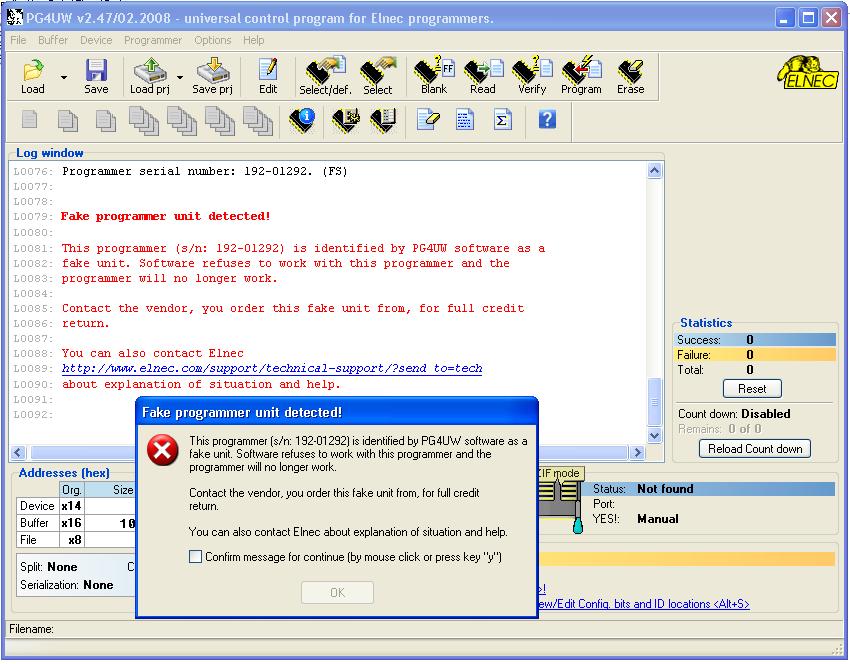Expand the Load prj dropdown arrow
850x664 pixels.
(x=180, y=78)
